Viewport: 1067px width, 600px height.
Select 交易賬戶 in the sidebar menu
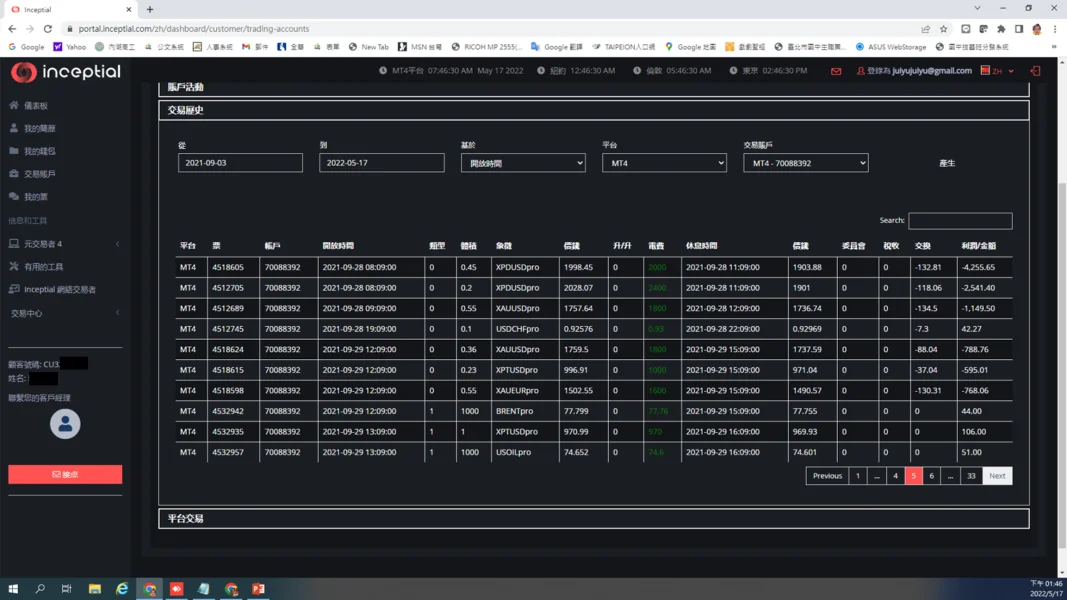click(x=39, y=174)
